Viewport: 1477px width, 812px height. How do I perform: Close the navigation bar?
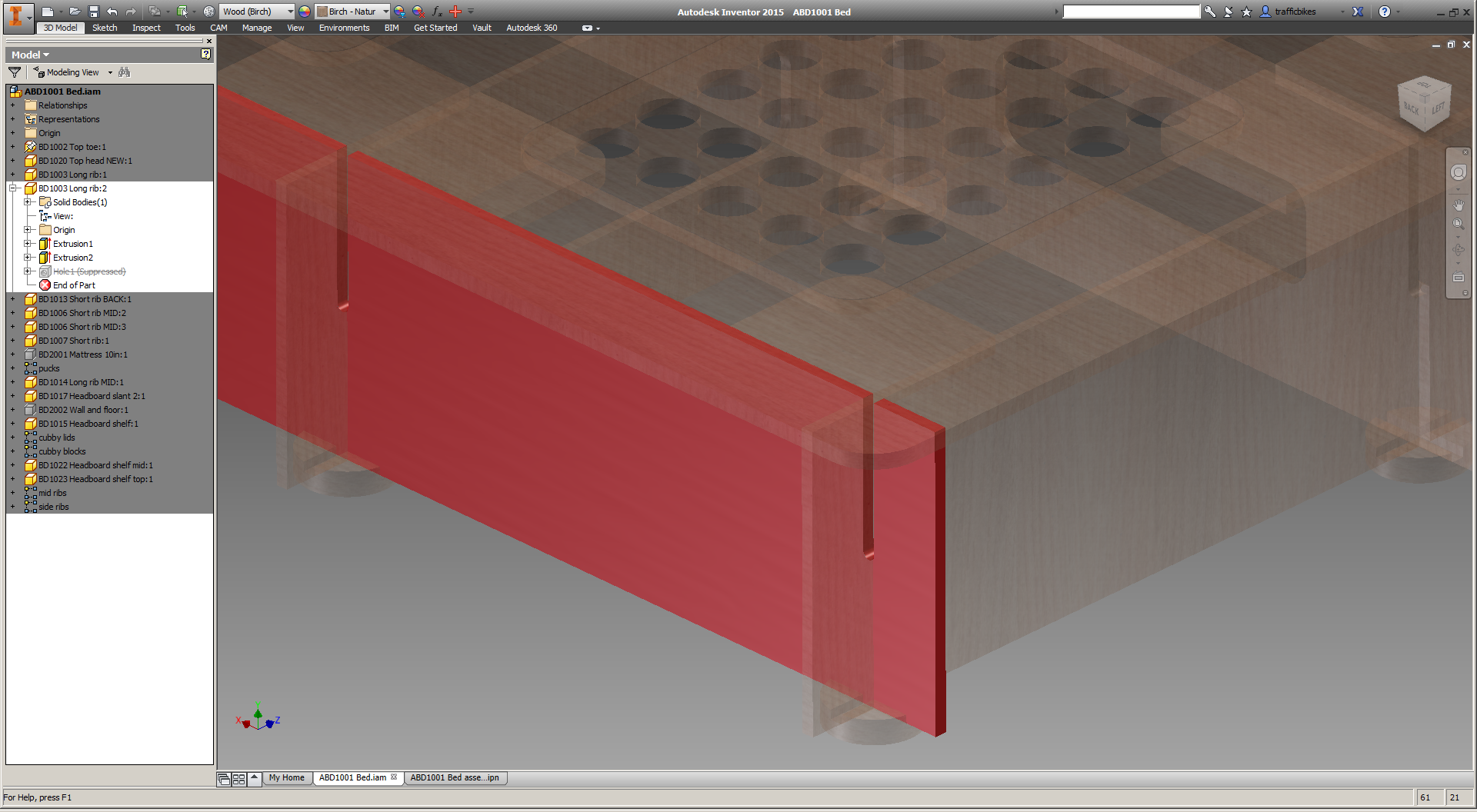click(1465, 151)
